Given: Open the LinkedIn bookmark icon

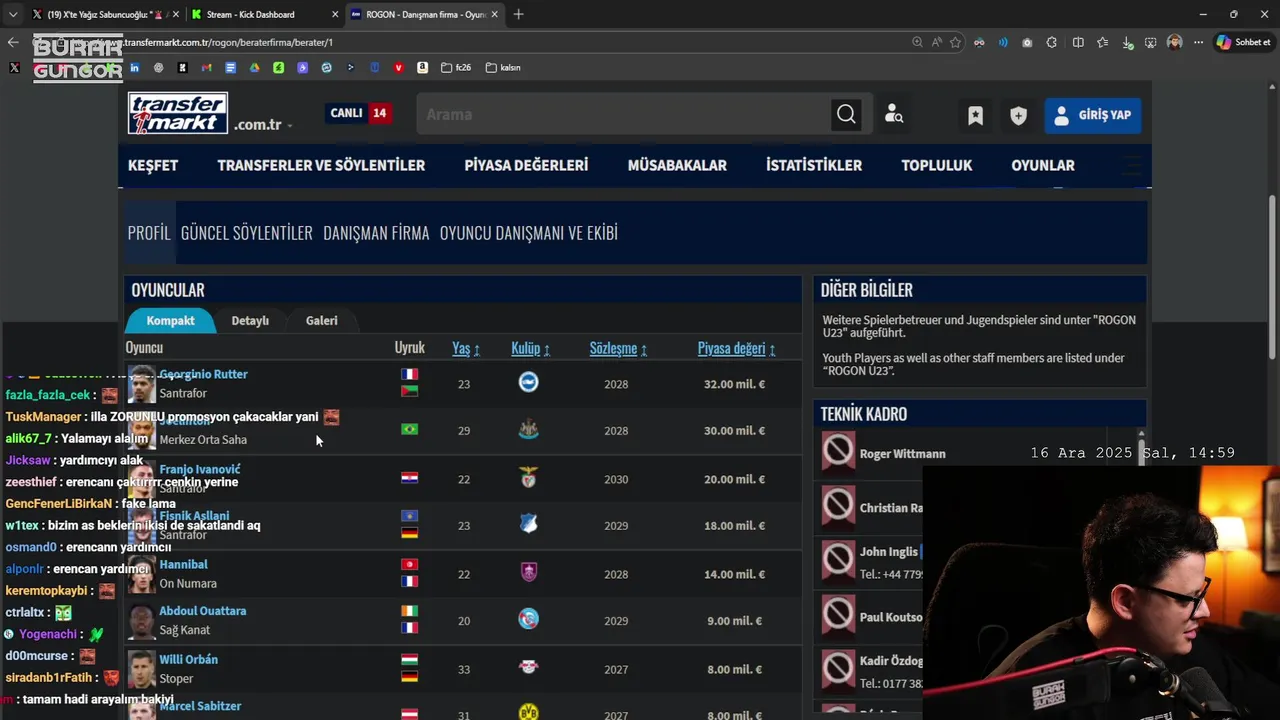Looking at the screenshot, I should [x=134, y=68].
